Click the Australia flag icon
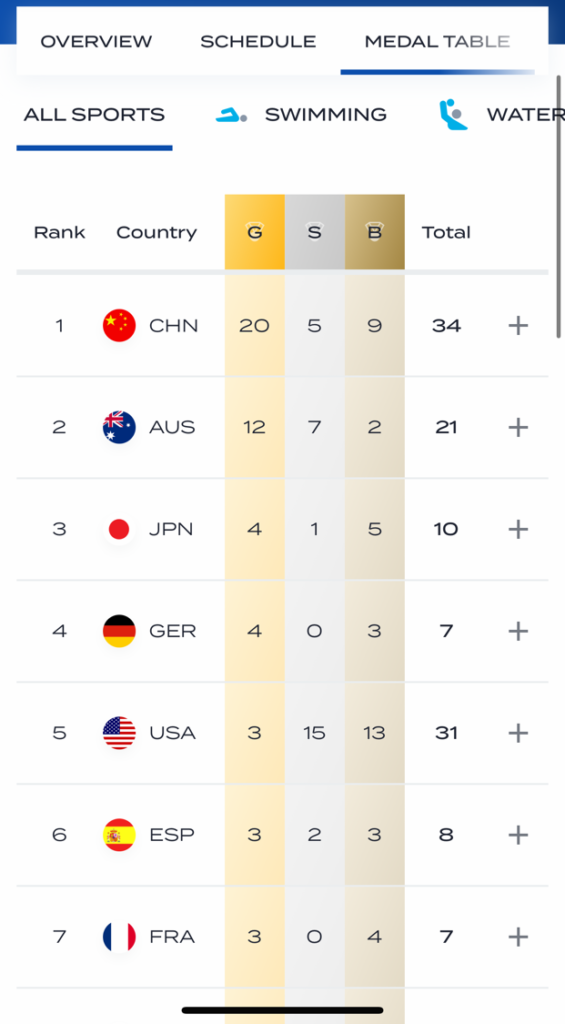Viewport: 565px width, 1024px height. pos(120,427)
